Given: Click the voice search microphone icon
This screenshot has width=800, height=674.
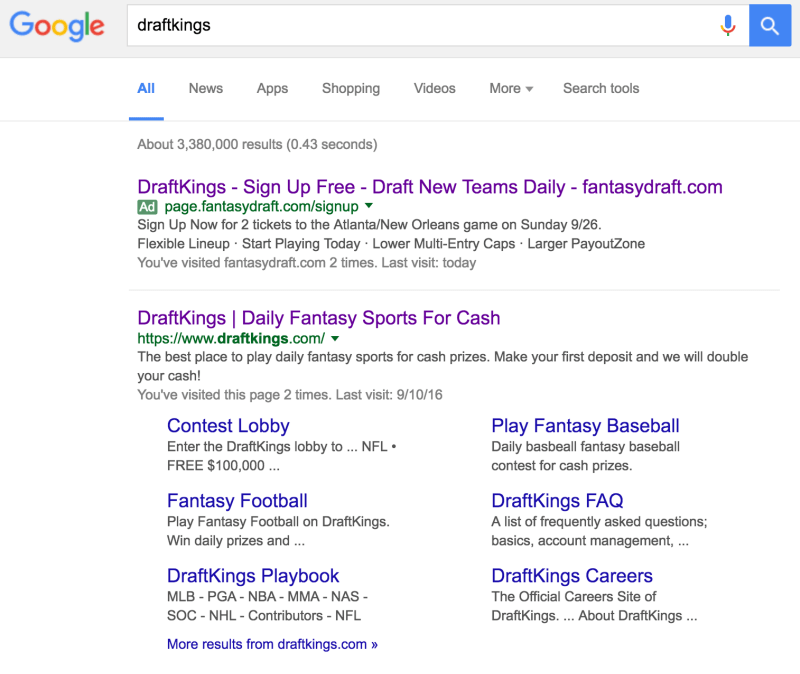Looking at the screenshot, I should click(728, 25).
